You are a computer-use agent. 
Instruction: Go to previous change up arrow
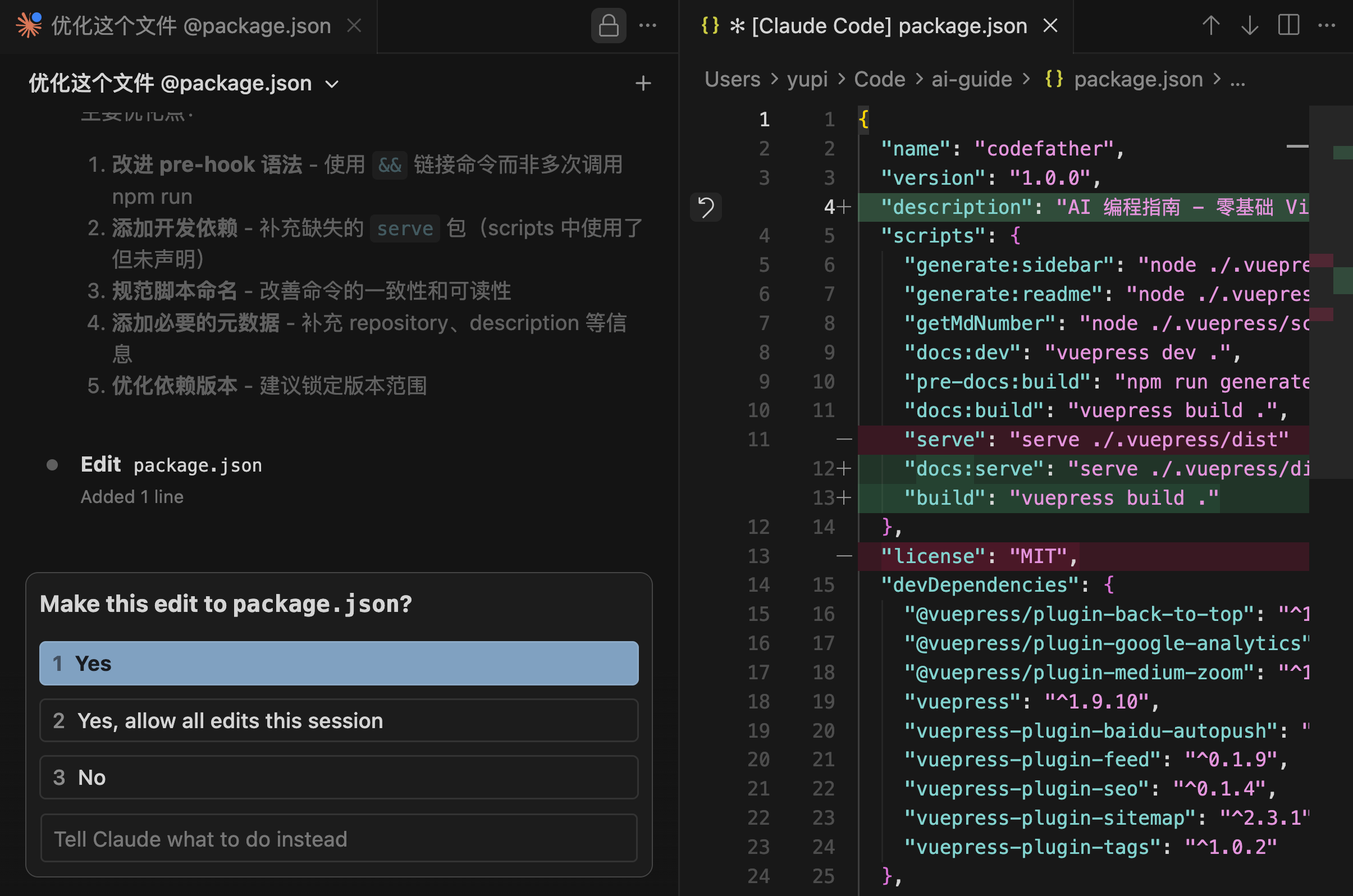click(x=1211, y=26)
